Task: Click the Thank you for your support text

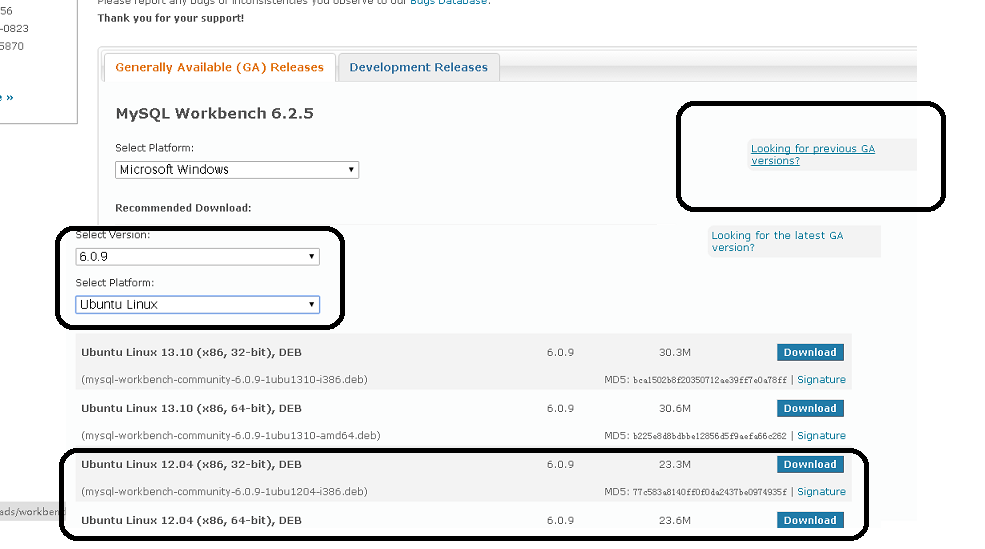Action: (x=170, y=18)
